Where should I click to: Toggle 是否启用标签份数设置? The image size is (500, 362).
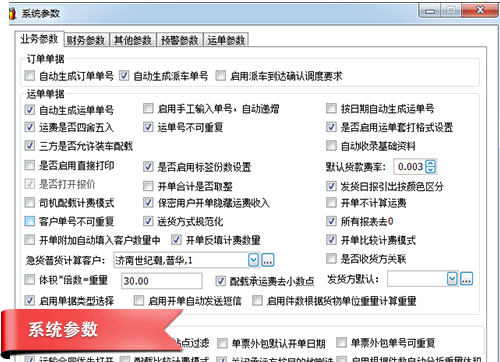click(148, 167)
